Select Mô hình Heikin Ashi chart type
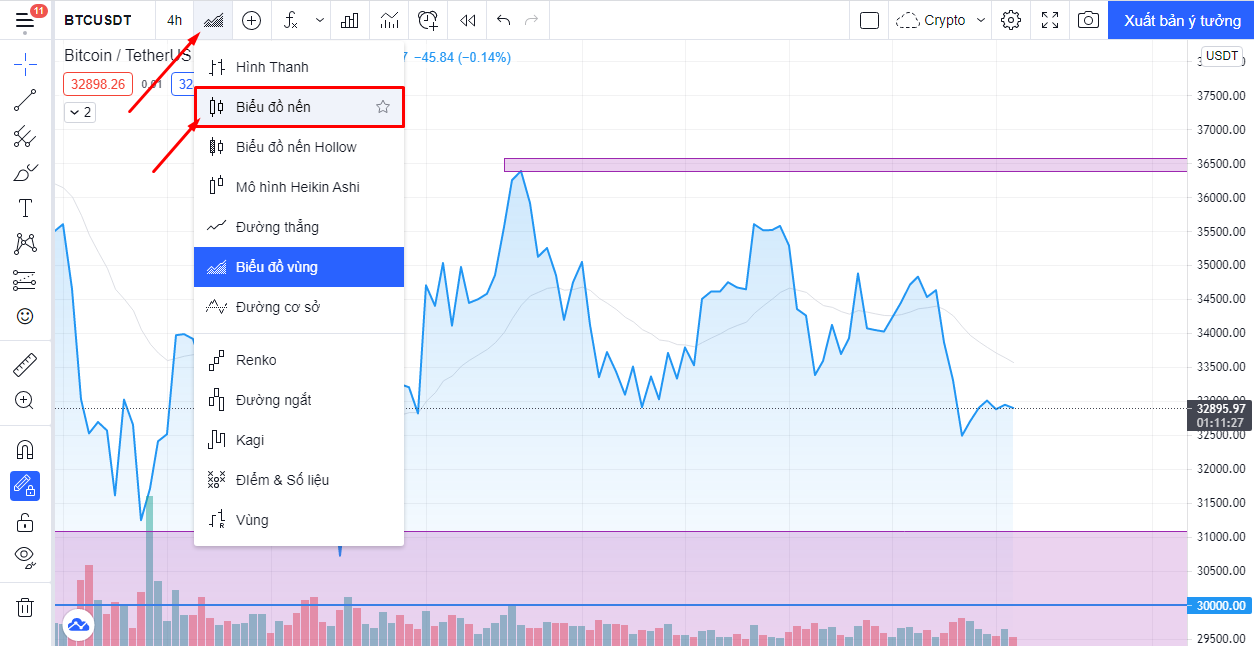This screenshot has width=1254, height=646. click(297, 187)
